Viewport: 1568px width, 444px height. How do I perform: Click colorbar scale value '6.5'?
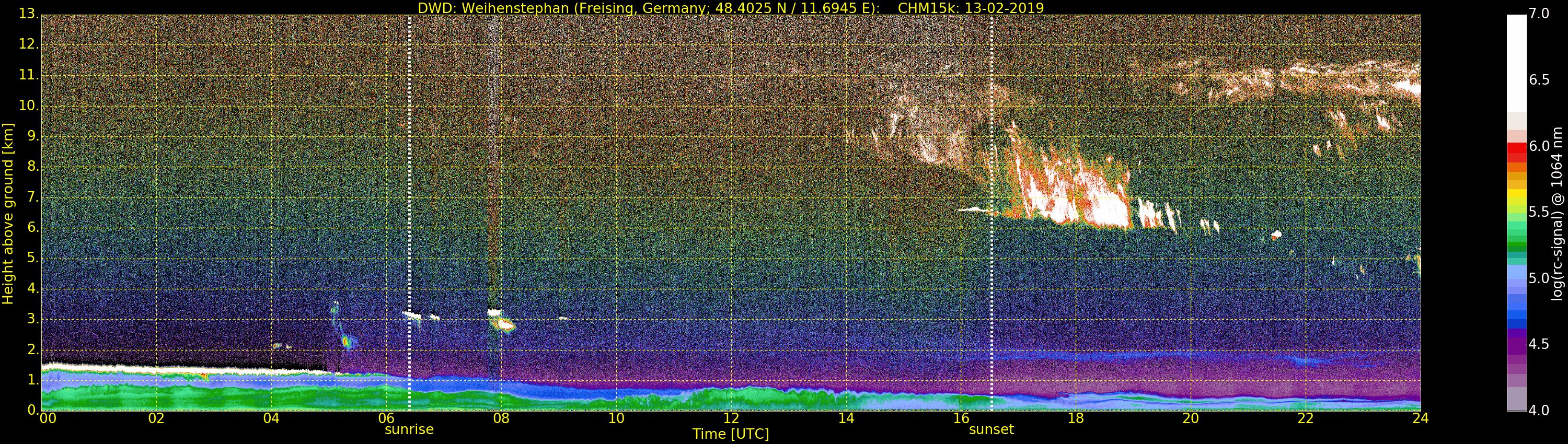coord(1539,80)
